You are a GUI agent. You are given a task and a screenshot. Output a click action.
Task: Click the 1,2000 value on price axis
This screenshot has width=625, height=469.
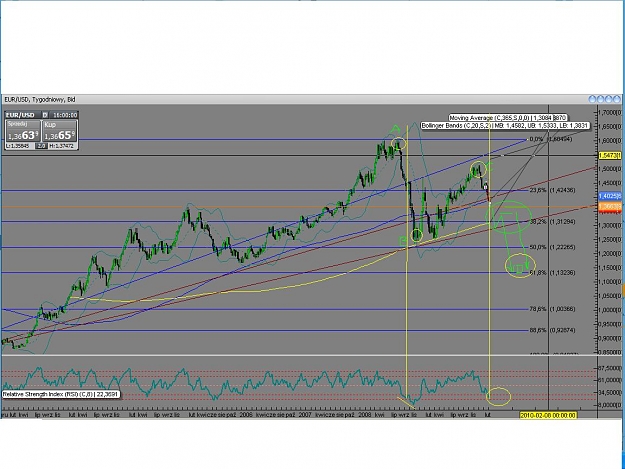click(x=610, y=253)
